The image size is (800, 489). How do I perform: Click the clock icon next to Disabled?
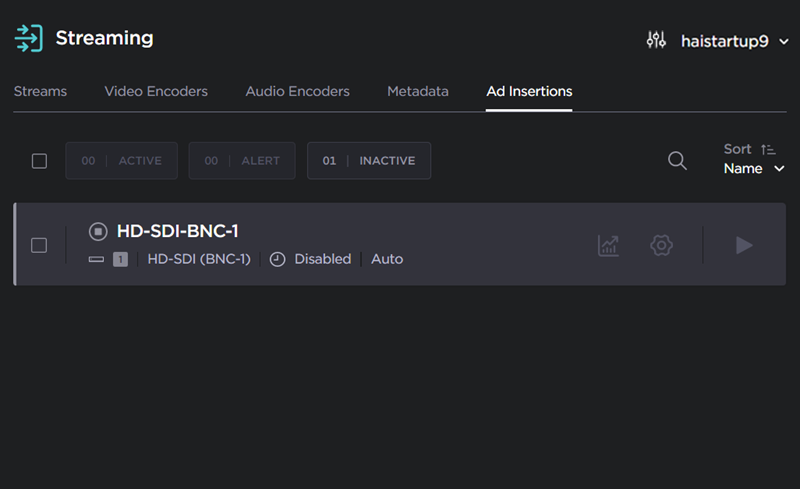[x=278, y=259]
